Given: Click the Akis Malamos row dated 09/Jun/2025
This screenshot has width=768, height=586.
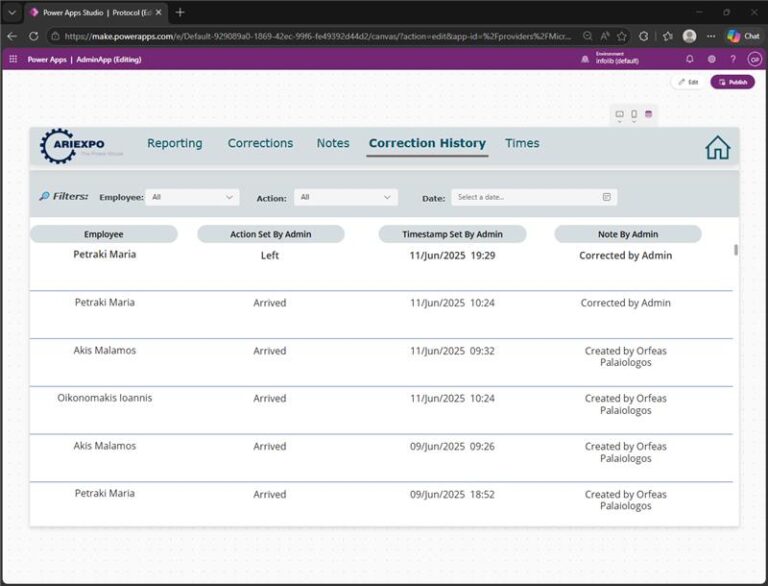Looking at the screenshot, I should click(x=381, y=458).
